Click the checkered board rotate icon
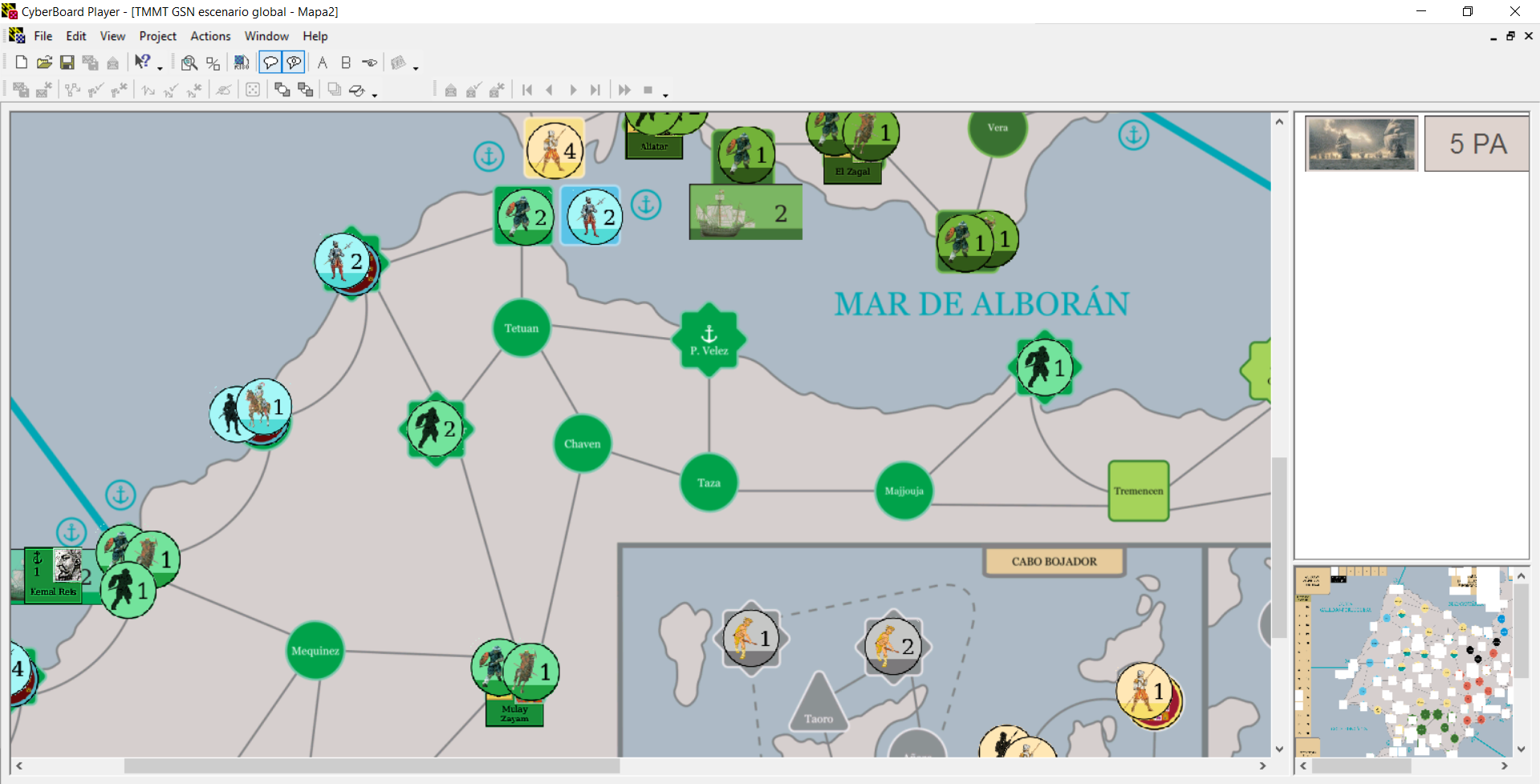The height and width of the screenshot is (784, 1540). 242,63
